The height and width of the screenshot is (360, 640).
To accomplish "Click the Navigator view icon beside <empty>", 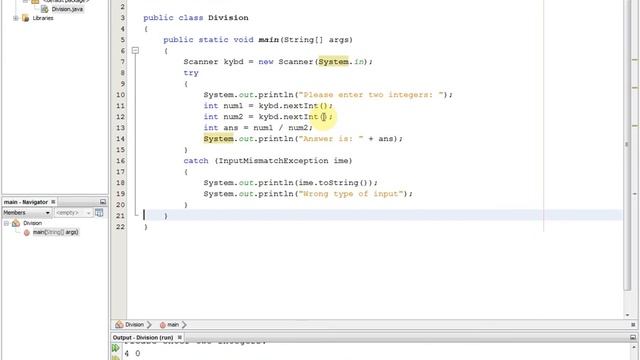I will (x=99, y=213).
